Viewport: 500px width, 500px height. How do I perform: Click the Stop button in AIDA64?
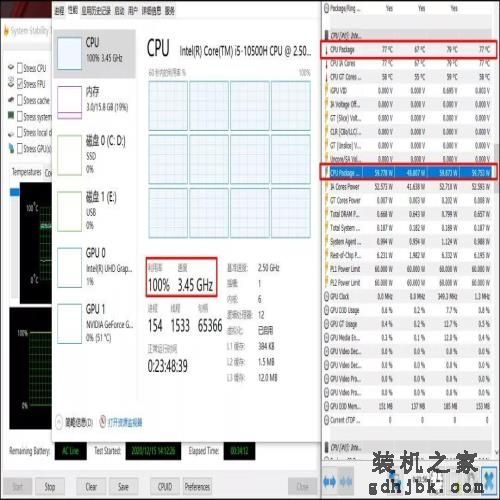point(50,487)
